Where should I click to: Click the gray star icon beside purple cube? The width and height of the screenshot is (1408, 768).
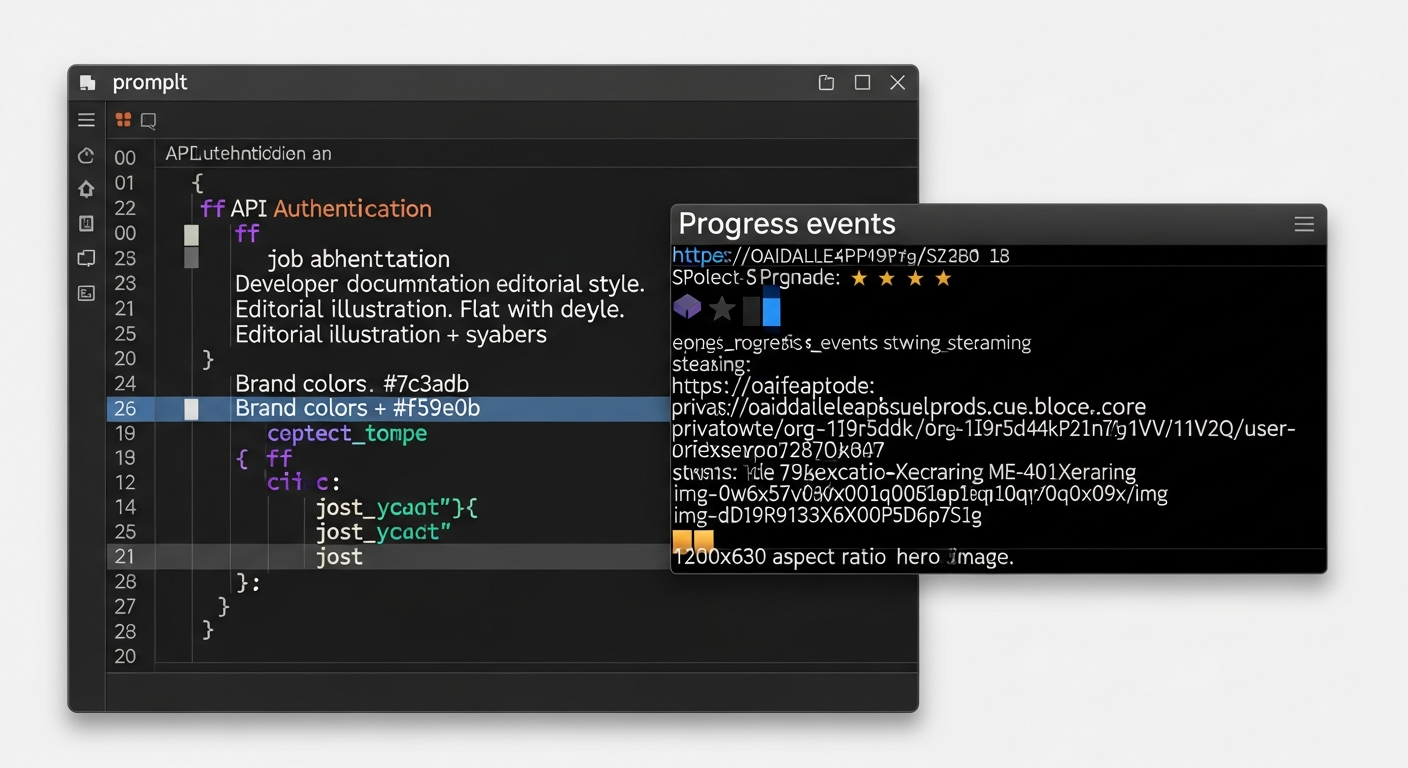coord(722,309)
